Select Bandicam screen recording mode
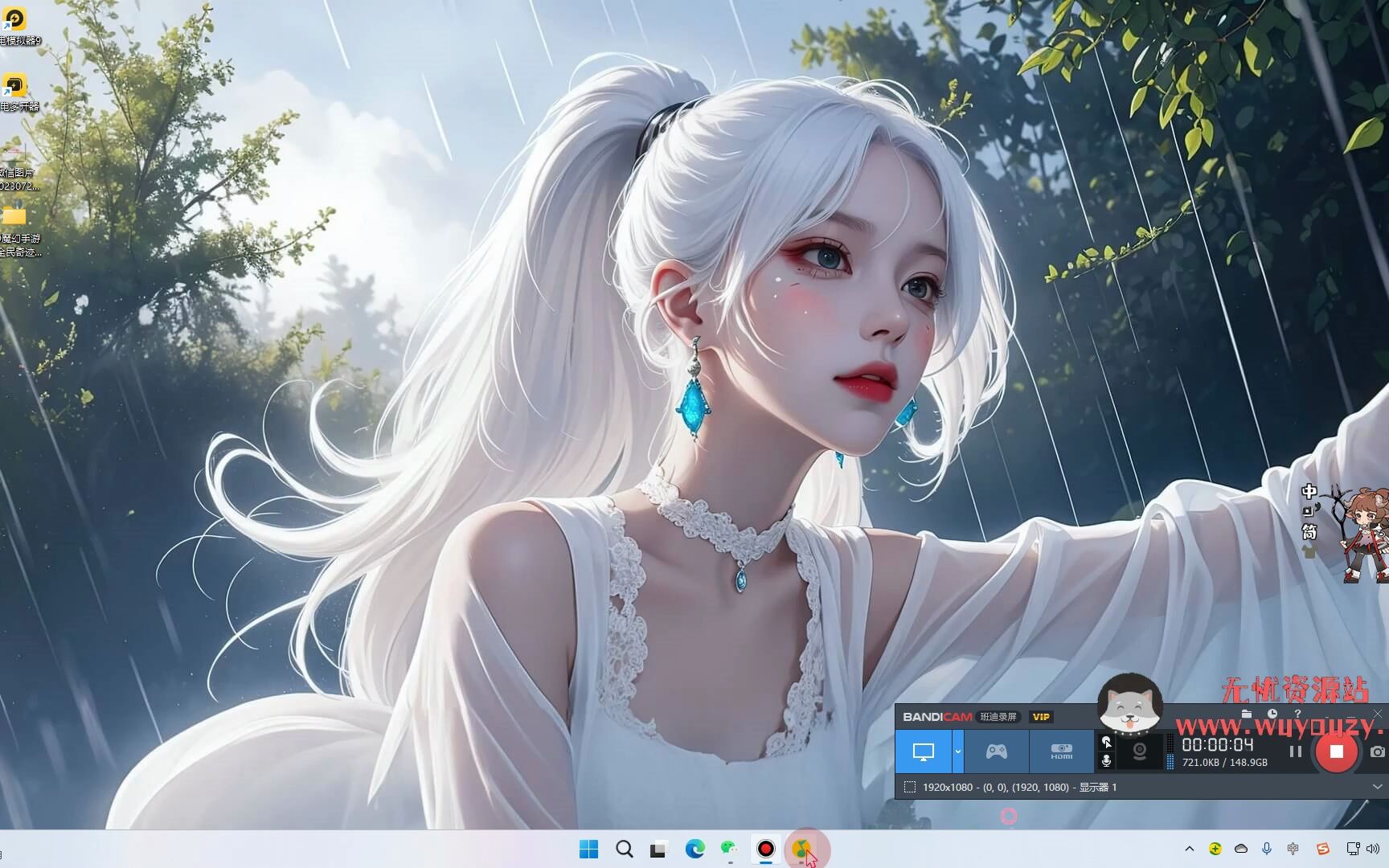1389x868 pixels. click(924, 751)
